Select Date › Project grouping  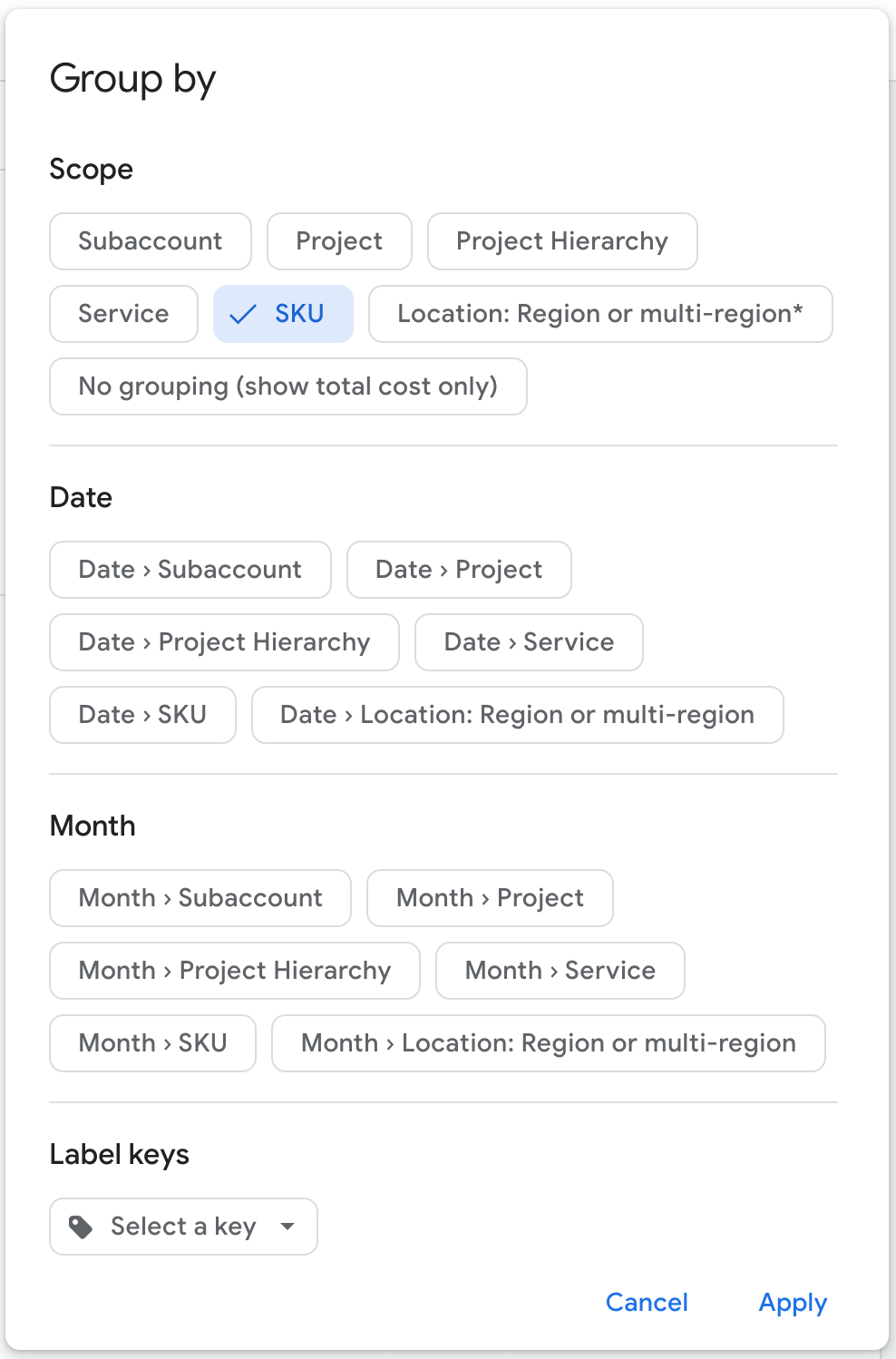click(459, 570)
